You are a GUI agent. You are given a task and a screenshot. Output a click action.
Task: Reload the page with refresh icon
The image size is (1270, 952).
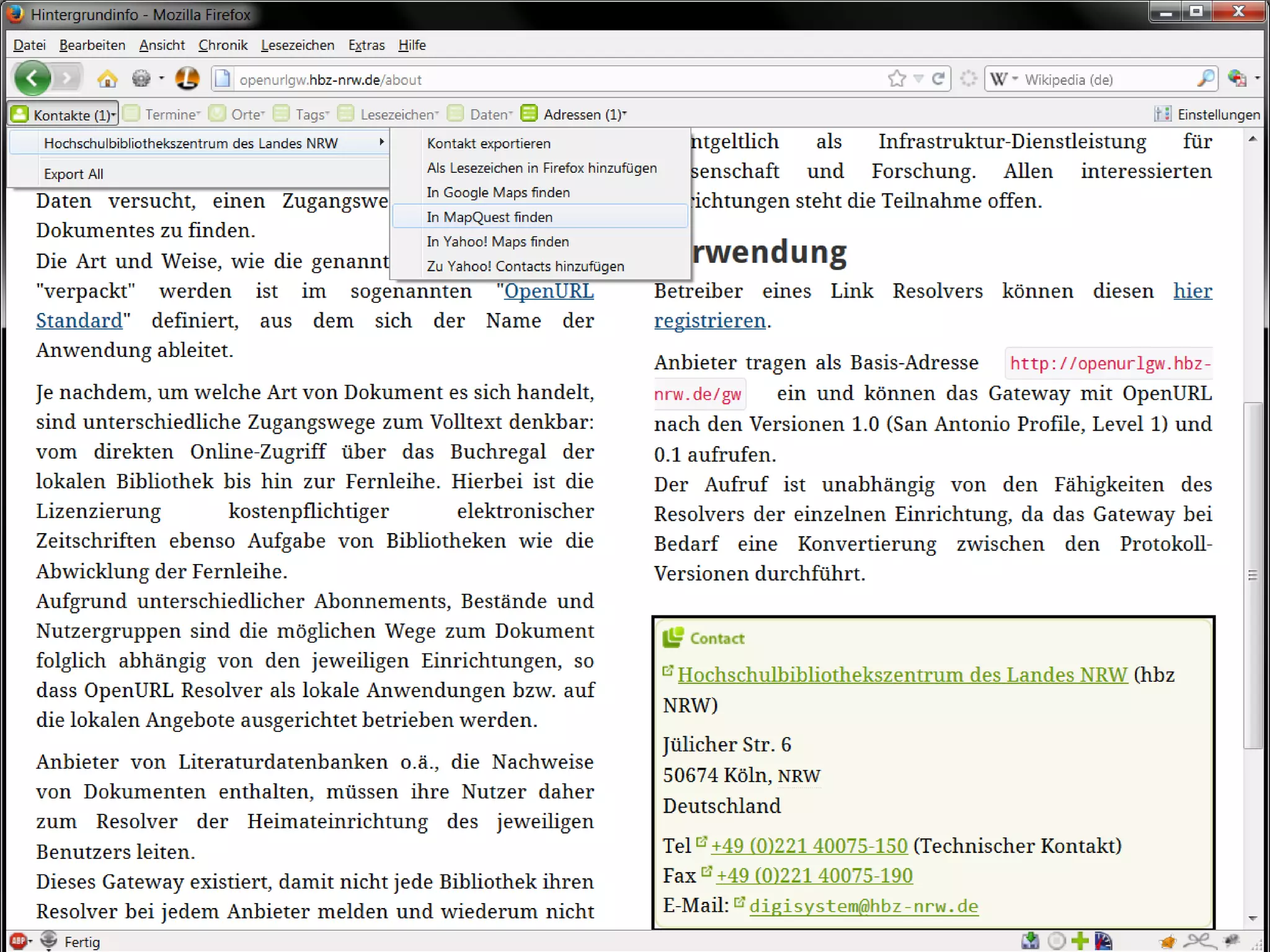pos(939,79)
